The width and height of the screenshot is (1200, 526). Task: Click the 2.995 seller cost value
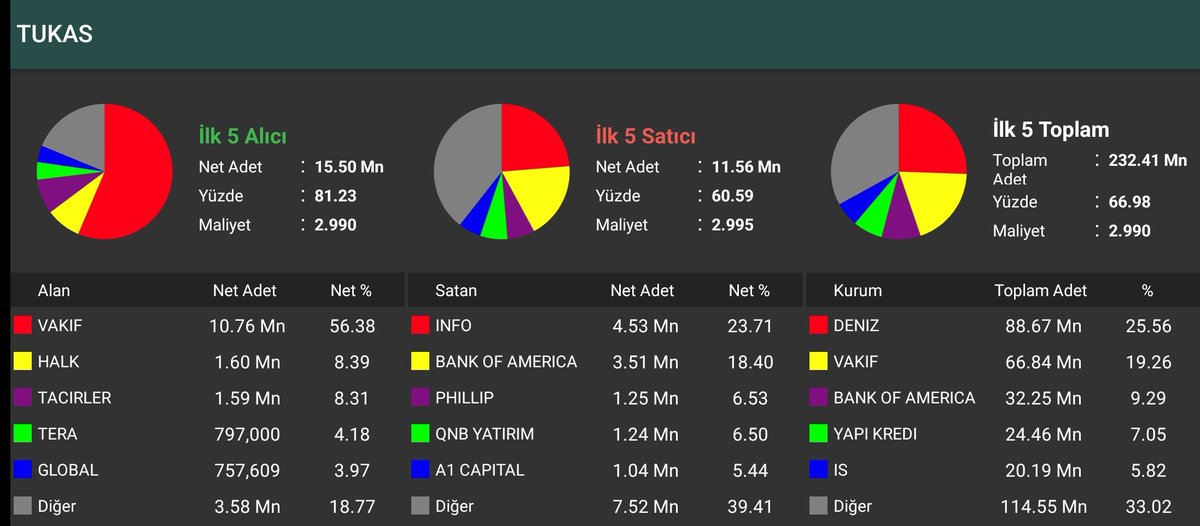pos(733,225)
